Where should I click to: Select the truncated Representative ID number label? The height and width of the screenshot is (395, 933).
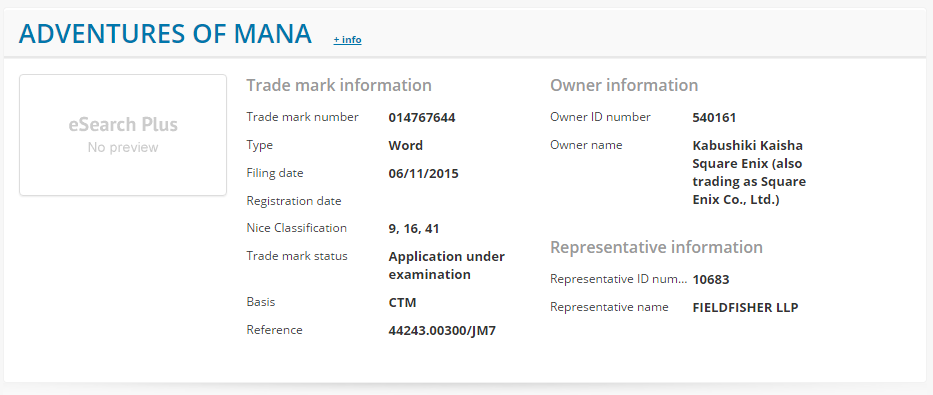619,279
